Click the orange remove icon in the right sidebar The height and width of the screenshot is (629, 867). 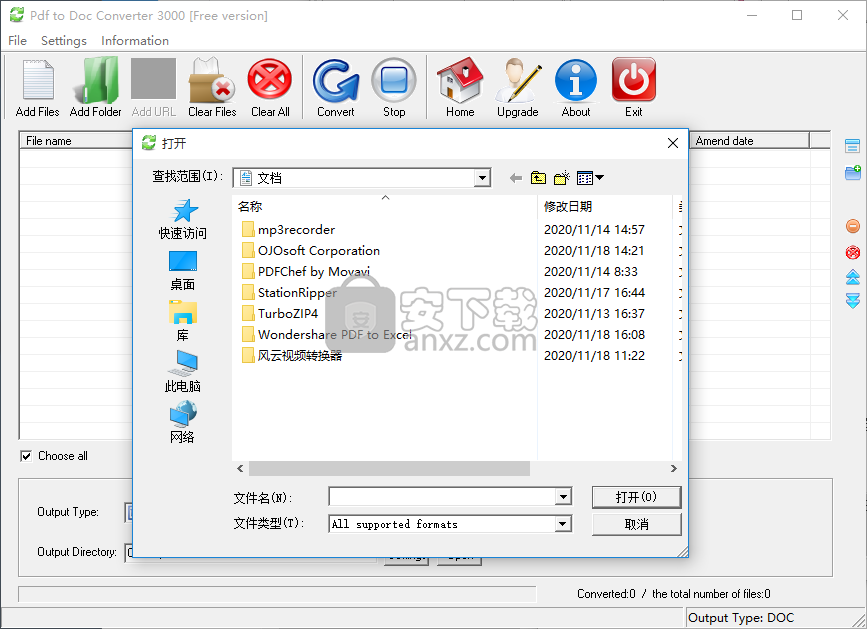(853, 226)
